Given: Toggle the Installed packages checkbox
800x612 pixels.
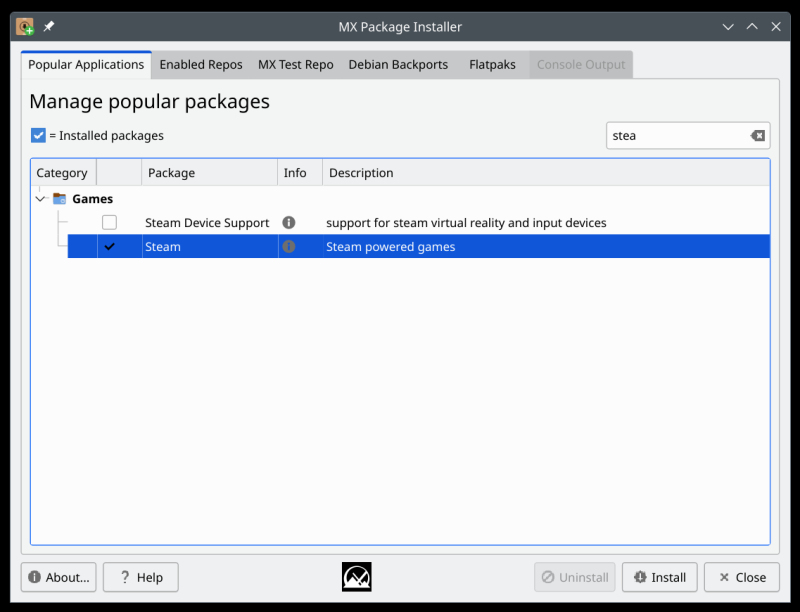Looking at the screenshot, I should [x=38, y=135].
